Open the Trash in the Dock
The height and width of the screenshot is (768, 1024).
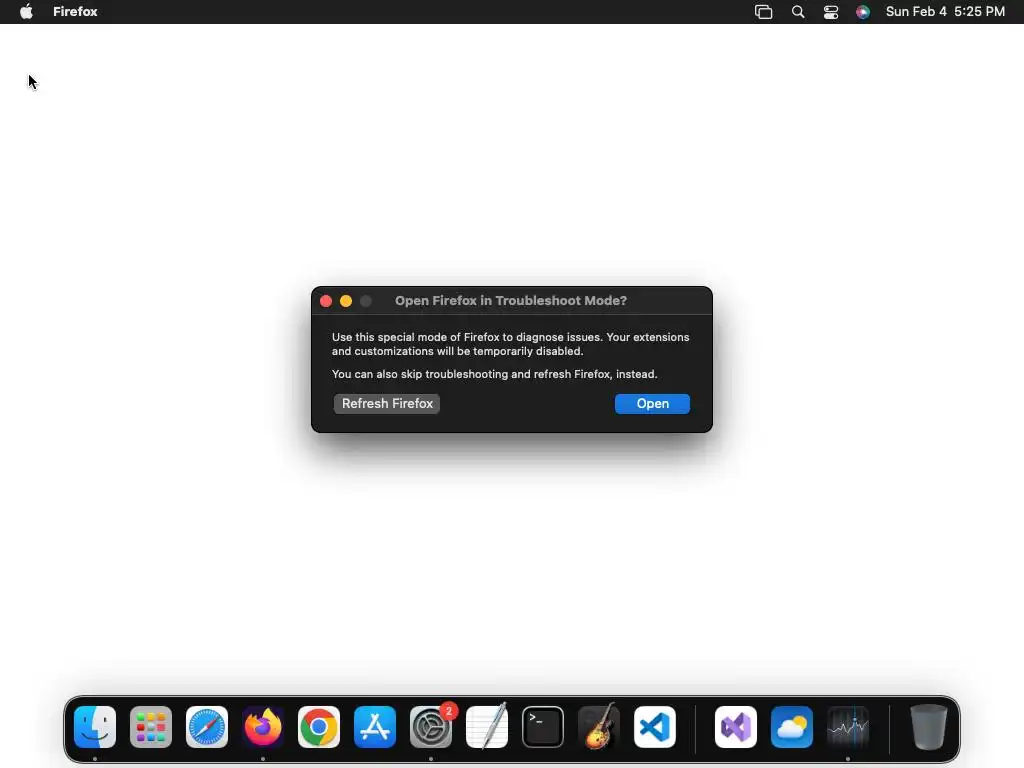coord(929,727)
